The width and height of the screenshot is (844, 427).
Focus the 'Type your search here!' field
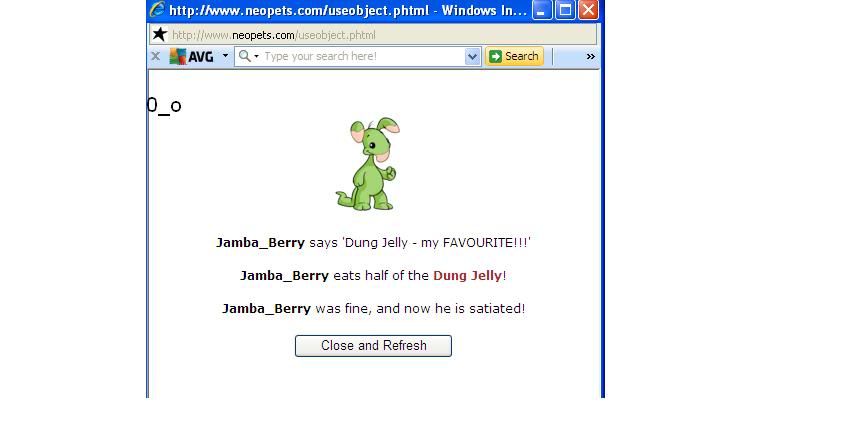pos(363,57)
